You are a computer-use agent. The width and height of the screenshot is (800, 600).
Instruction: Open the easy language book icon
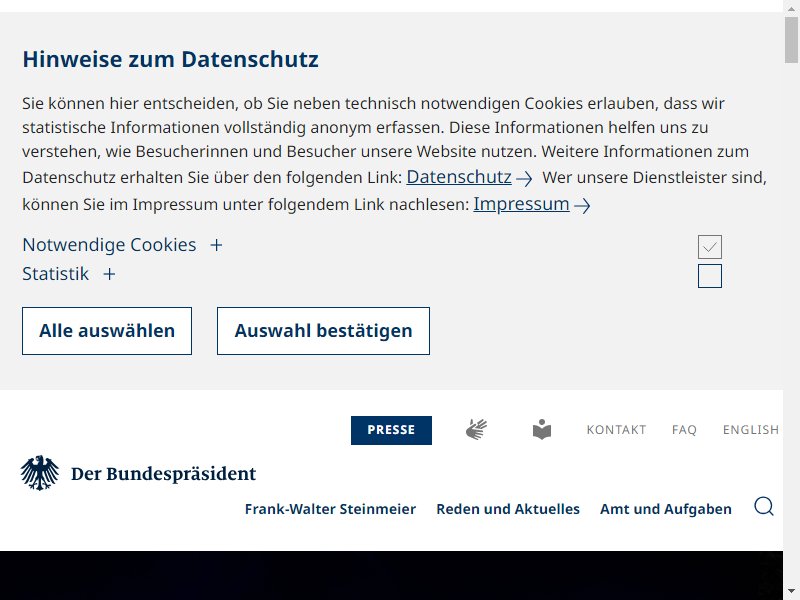[x=542, y=430]
